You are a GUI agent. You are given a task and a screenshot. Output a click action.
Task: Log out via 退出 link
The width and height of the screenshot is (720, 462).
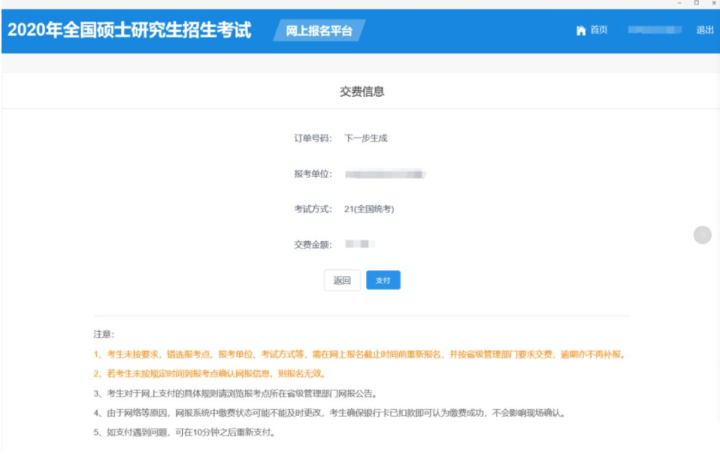click(705, 30)
